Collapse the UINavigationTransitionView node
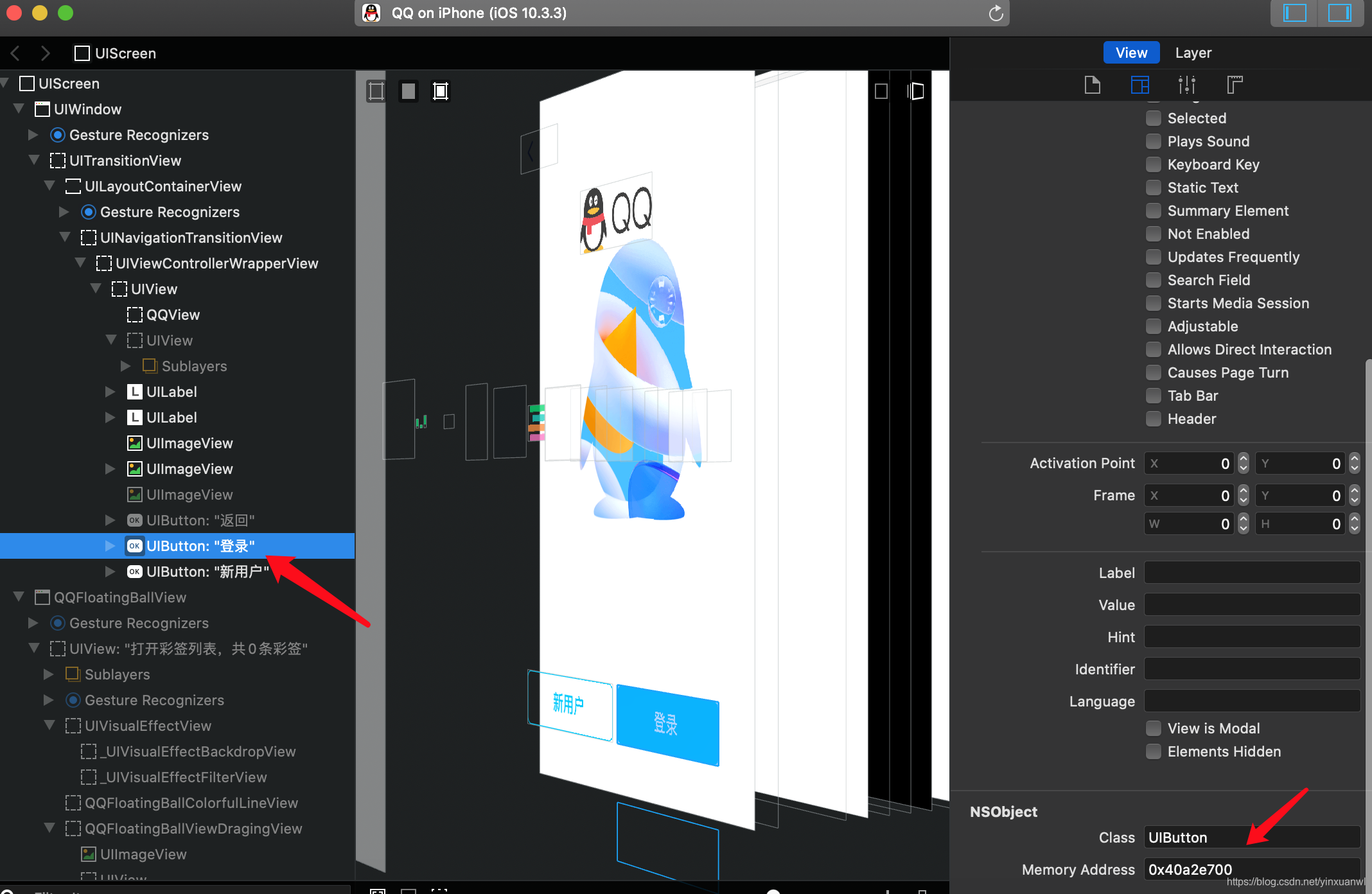 tap(65, 237)
